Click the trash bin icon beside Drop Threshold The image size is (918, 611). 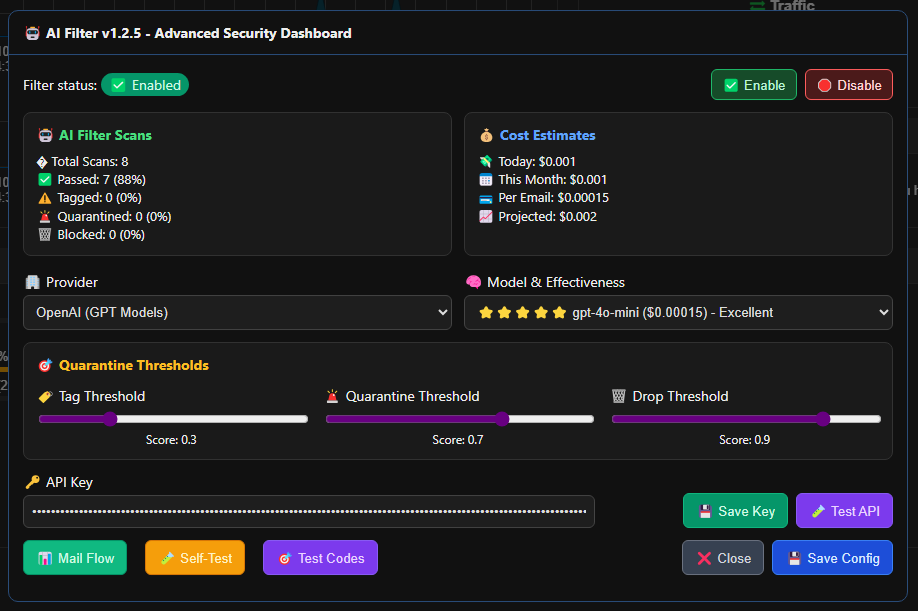[619, 396]
